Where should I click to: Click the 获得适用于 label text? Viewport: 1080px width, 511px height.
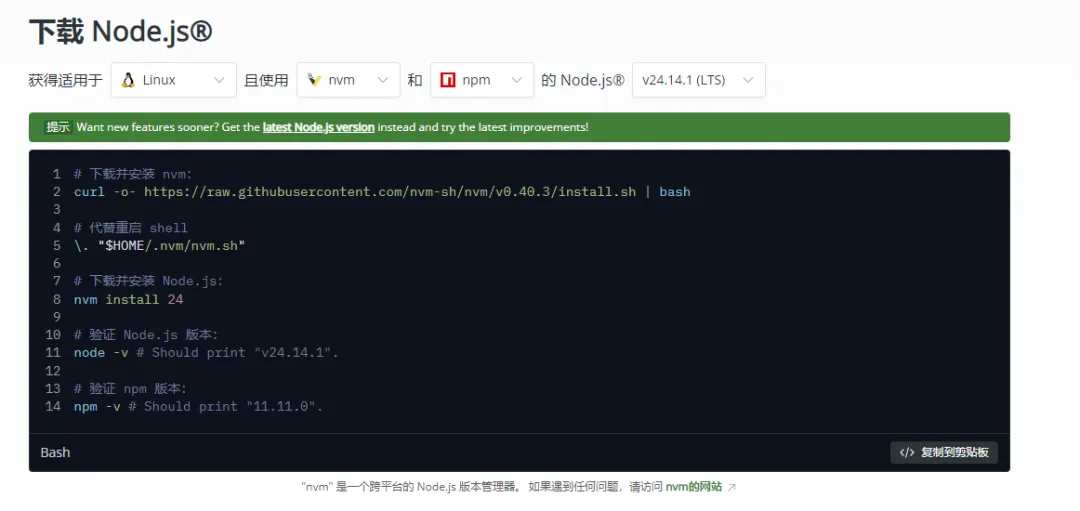click(65, 80)
